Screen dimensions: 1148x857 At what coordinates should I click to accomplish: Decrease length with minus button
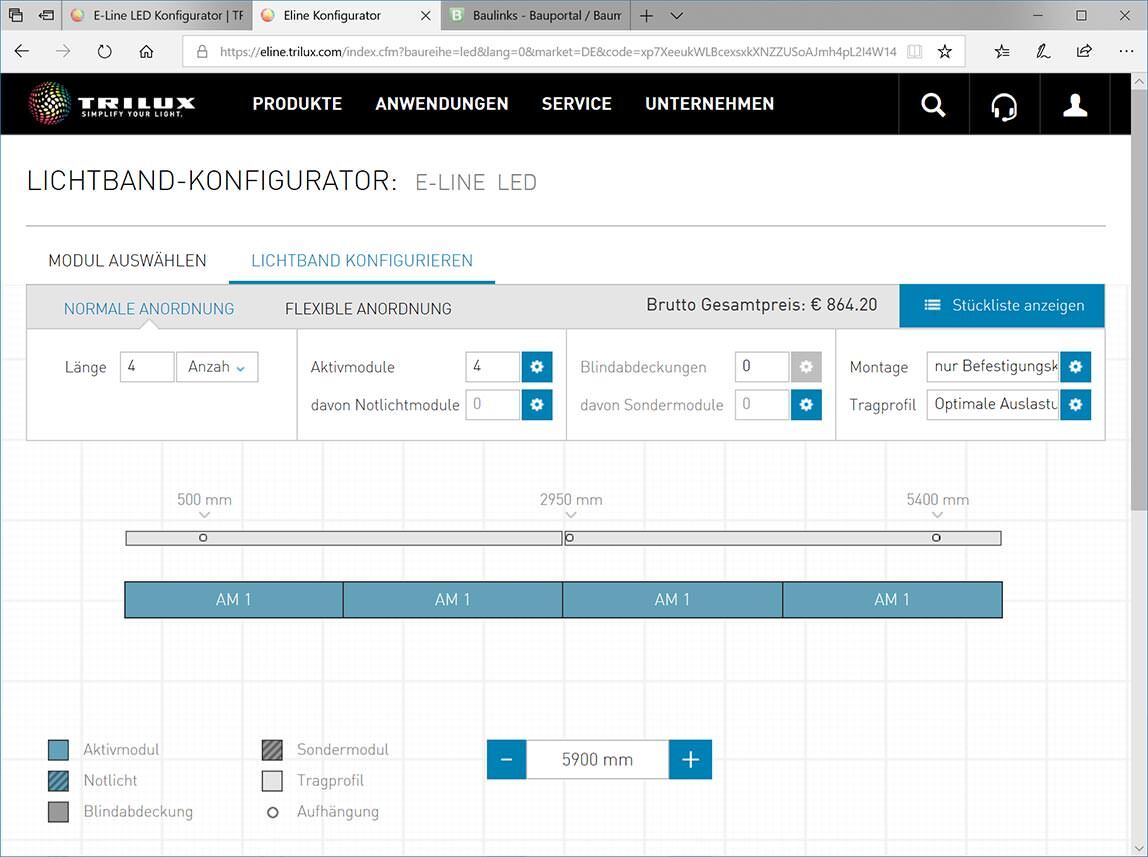[x=507, y=760]
